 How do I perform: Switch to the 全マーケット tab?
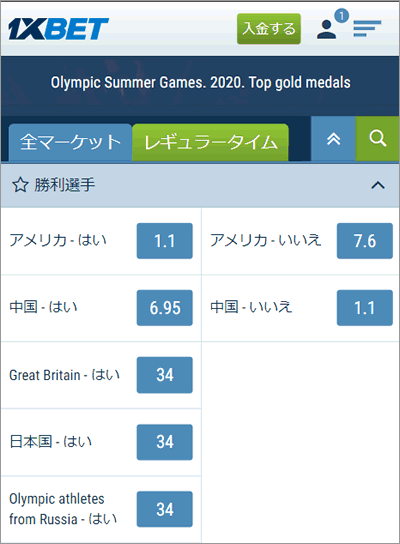70,143
